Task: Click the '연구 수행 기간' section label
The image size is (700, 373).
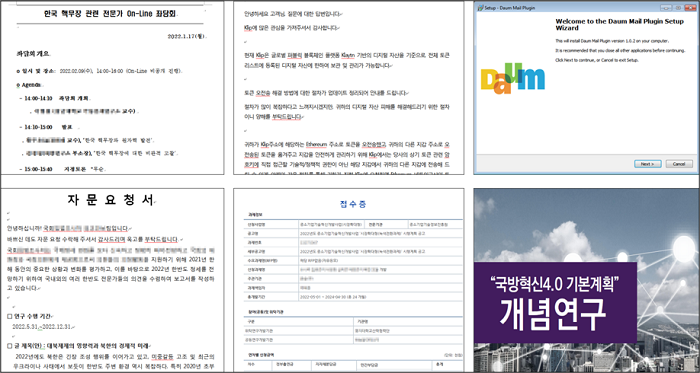Action: [29, 316]
